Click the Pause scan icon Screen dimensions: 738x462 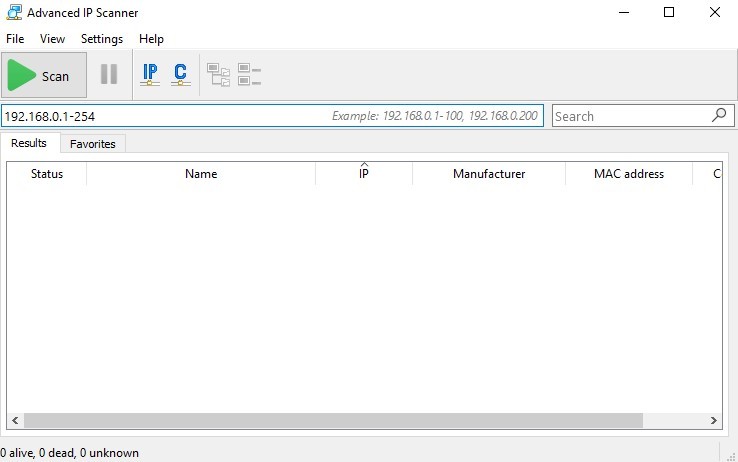(x=109, y=74)
